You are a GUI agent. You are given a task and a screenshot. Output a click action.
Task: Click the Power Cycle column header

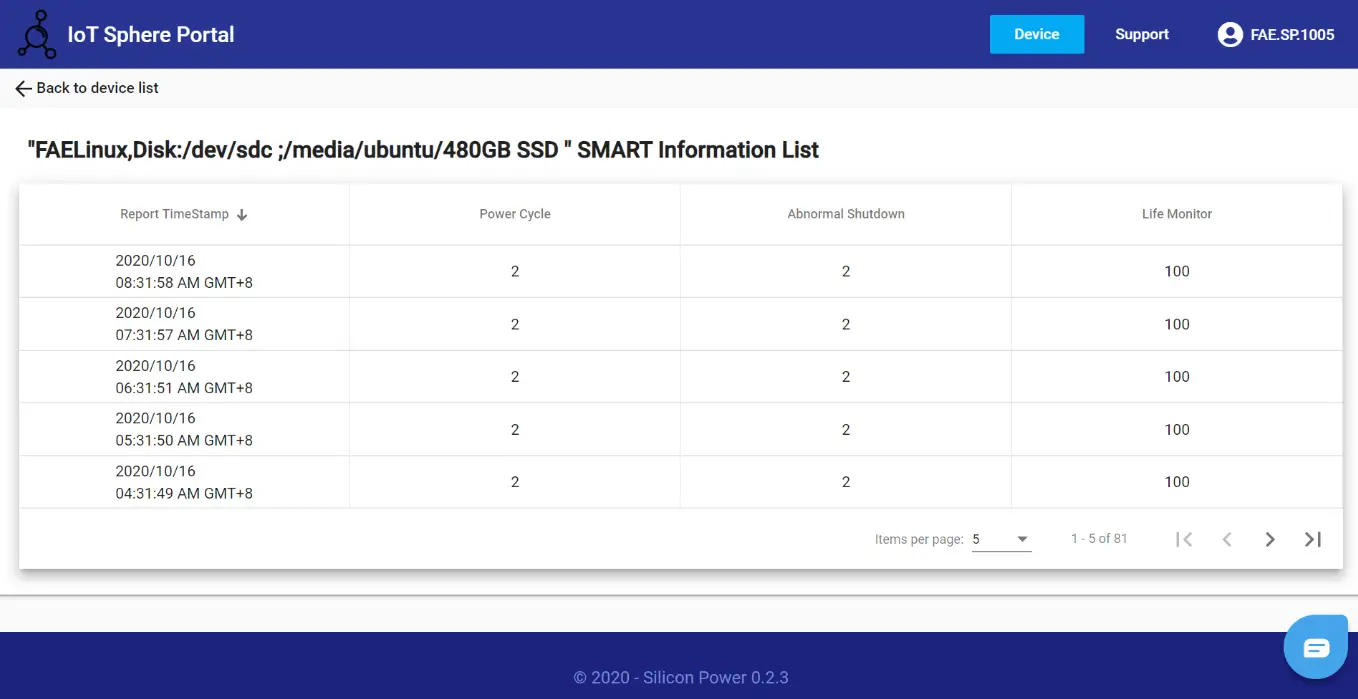pos(515,214)
